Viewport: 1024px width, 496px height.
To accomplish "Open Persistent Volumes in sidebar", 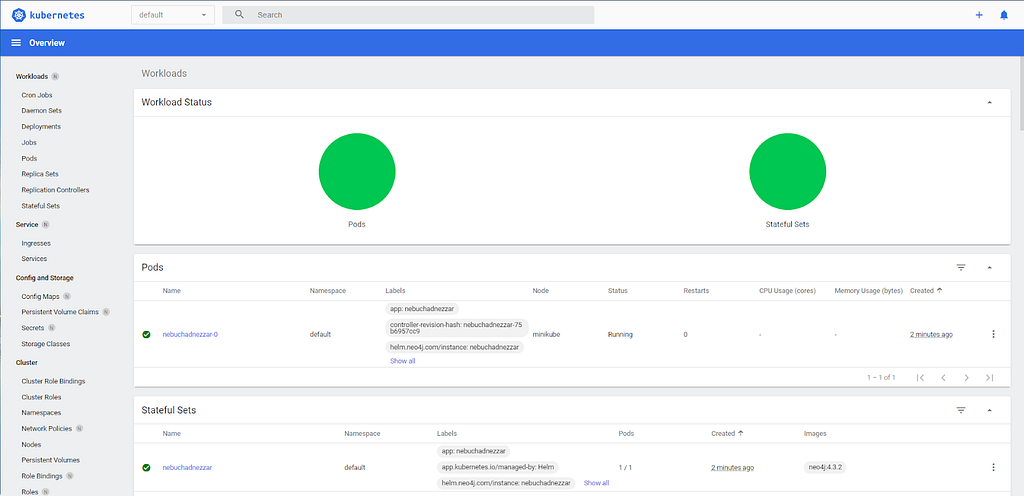I will (49, 460).
